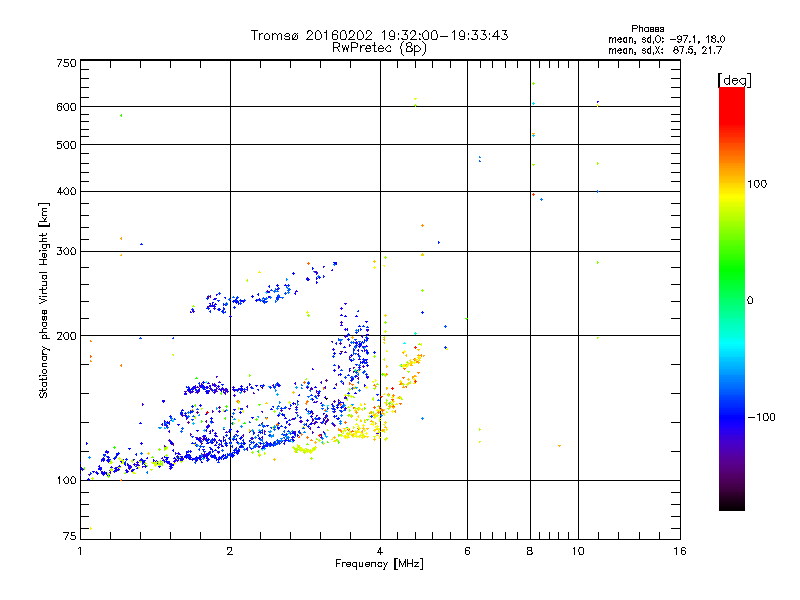Click the x-axis tick label '2'
800x600 pixels.
pyautogui.click(x=230, y=551)
